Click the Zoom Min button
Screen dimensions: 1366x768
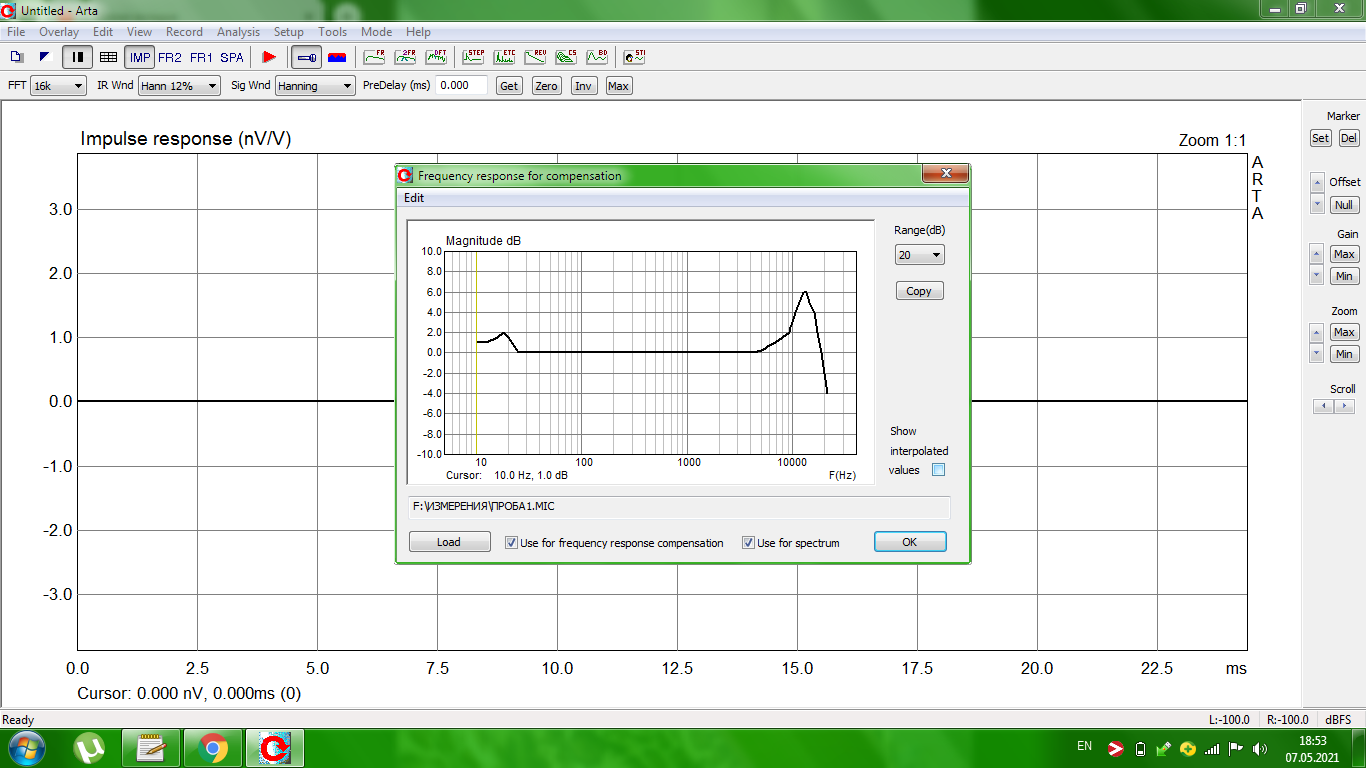click(x=1344, y=354)
